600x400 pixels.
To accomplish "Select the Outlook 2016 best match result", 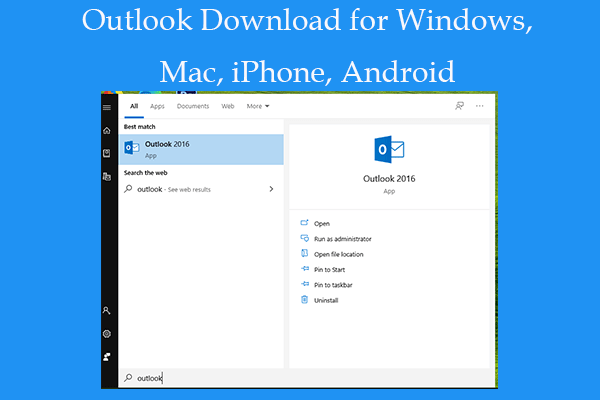I will pyautogui.click(x=201, y=149).
